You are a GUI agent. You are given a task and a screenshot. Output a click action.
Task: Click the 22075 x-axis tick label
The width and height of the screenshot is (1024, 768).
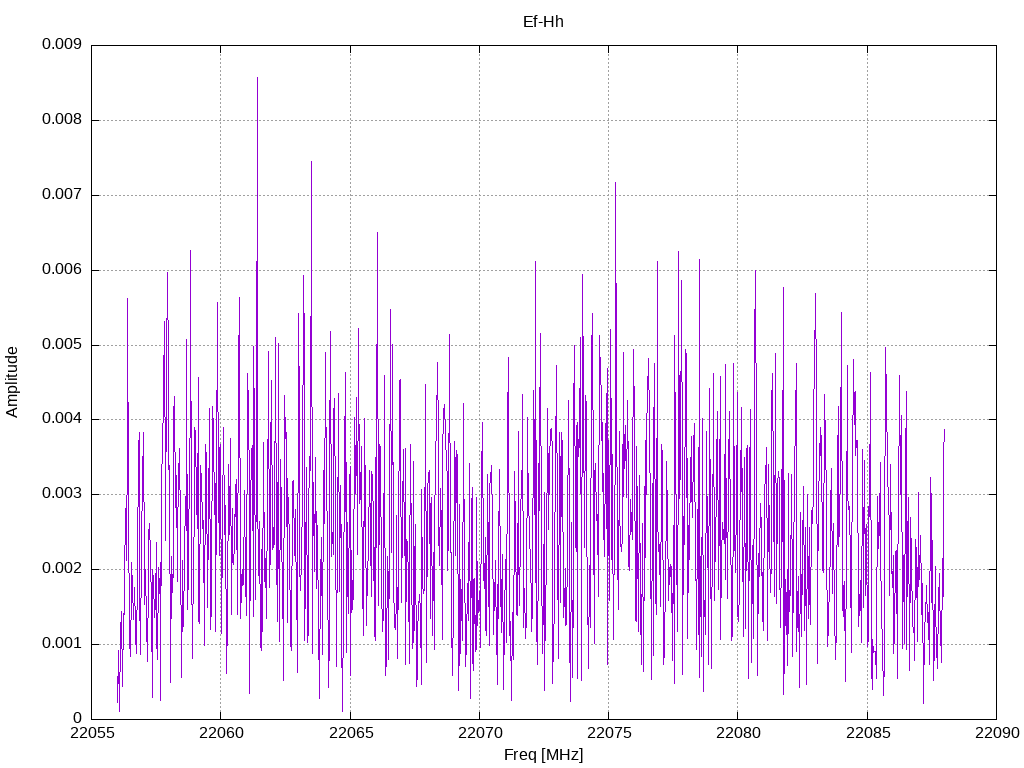pyautogui.click(x=609, y=733)
